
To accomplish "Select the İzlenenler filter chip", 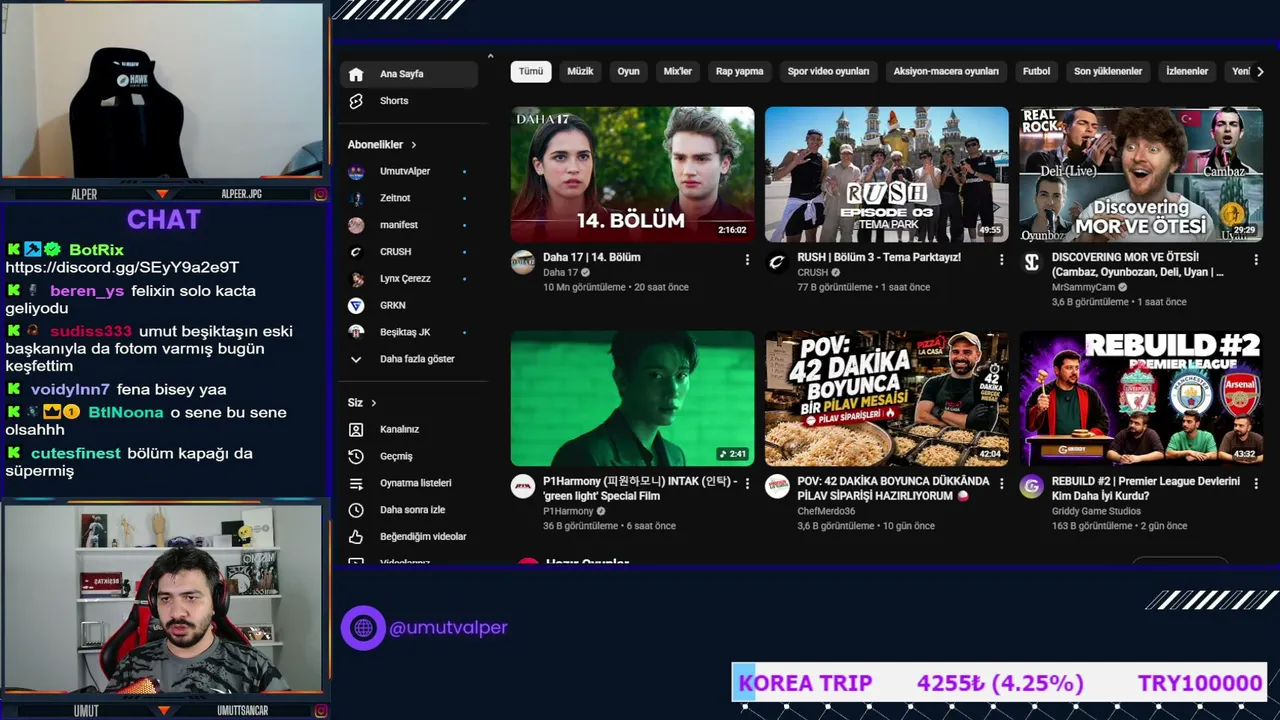I will [1187, 72].
